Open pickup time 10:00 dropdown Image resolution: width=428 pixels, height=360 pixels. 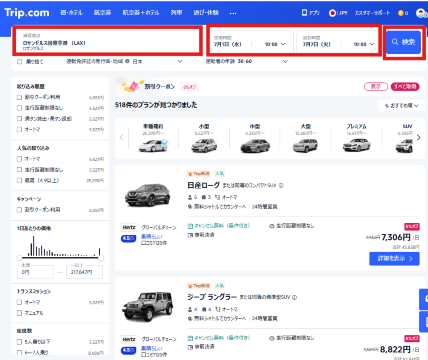click(275, 44)
